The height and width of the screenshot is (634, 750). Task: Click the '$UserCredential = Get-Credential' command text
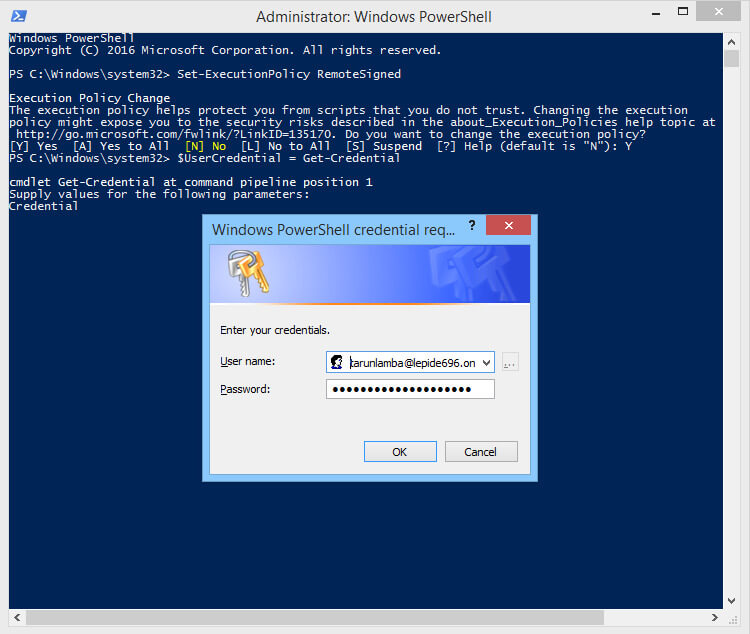pos(289,158)
